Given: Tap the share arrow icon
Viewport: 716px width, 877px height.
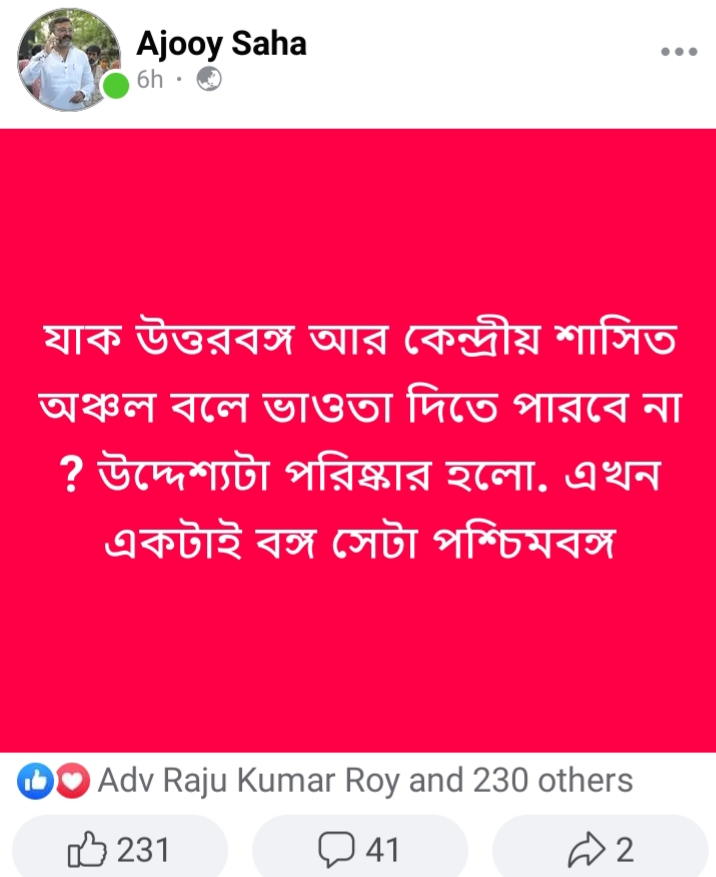Looking at the screenshot, I should tap(586, 849).
